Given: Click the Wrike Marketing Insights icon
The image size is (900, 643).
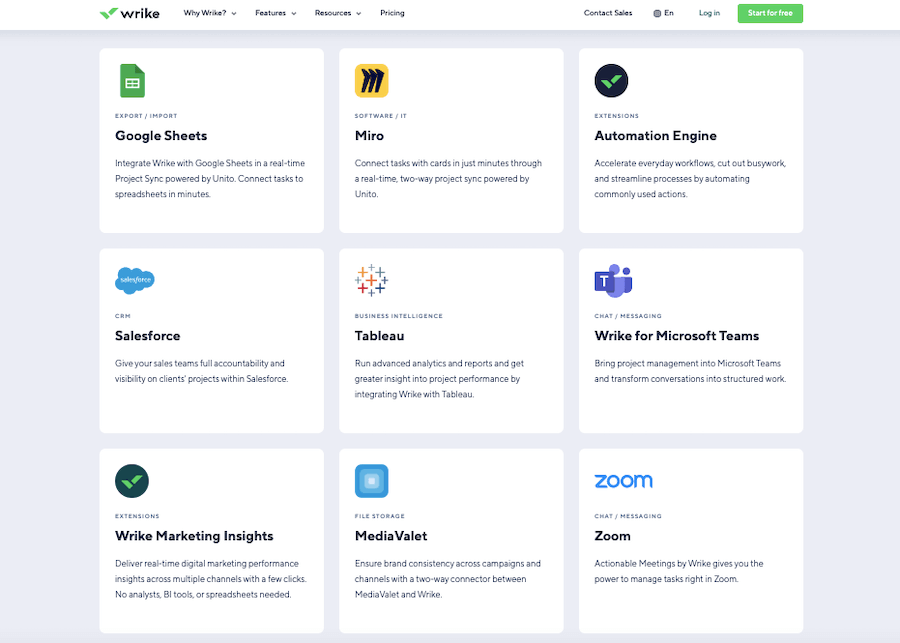Looking at the screenshot, I should point(132,481).
